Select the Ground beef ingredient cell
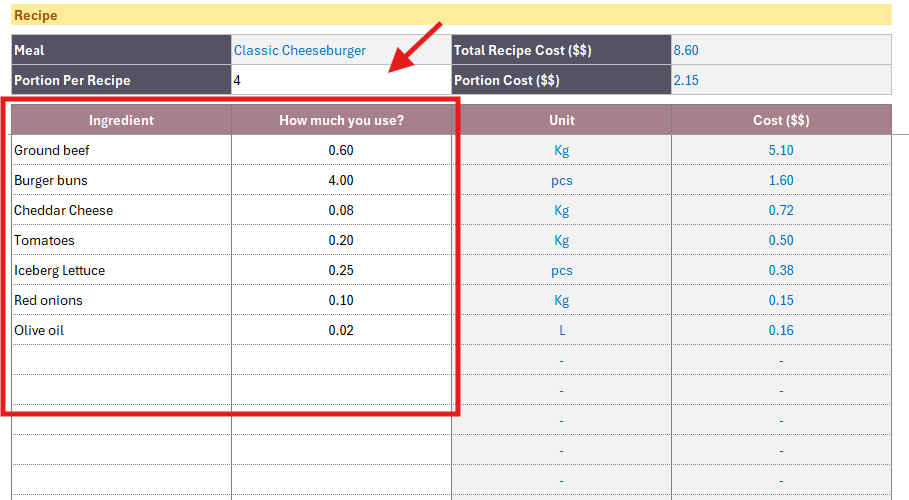The width and height of the screenshot is (909, 500). 121,150
